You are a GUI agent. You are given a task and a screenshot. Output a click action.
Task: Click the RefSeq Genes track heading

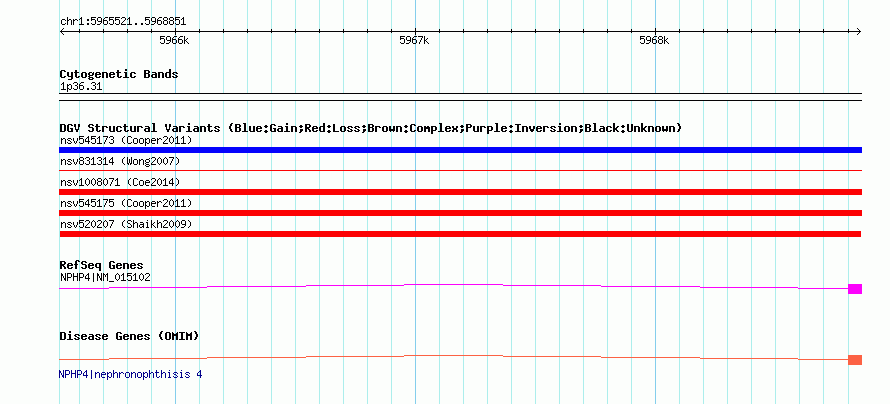[x=102, y=265]
